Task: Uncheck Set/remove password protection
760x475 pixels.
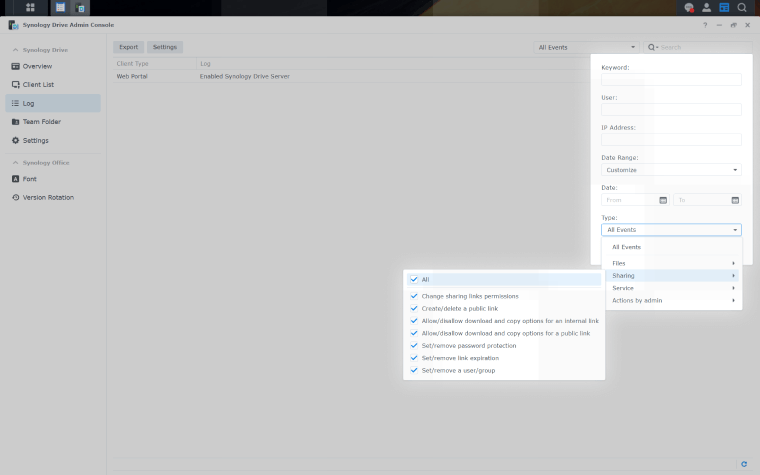Action: click(x=414, y=345)
